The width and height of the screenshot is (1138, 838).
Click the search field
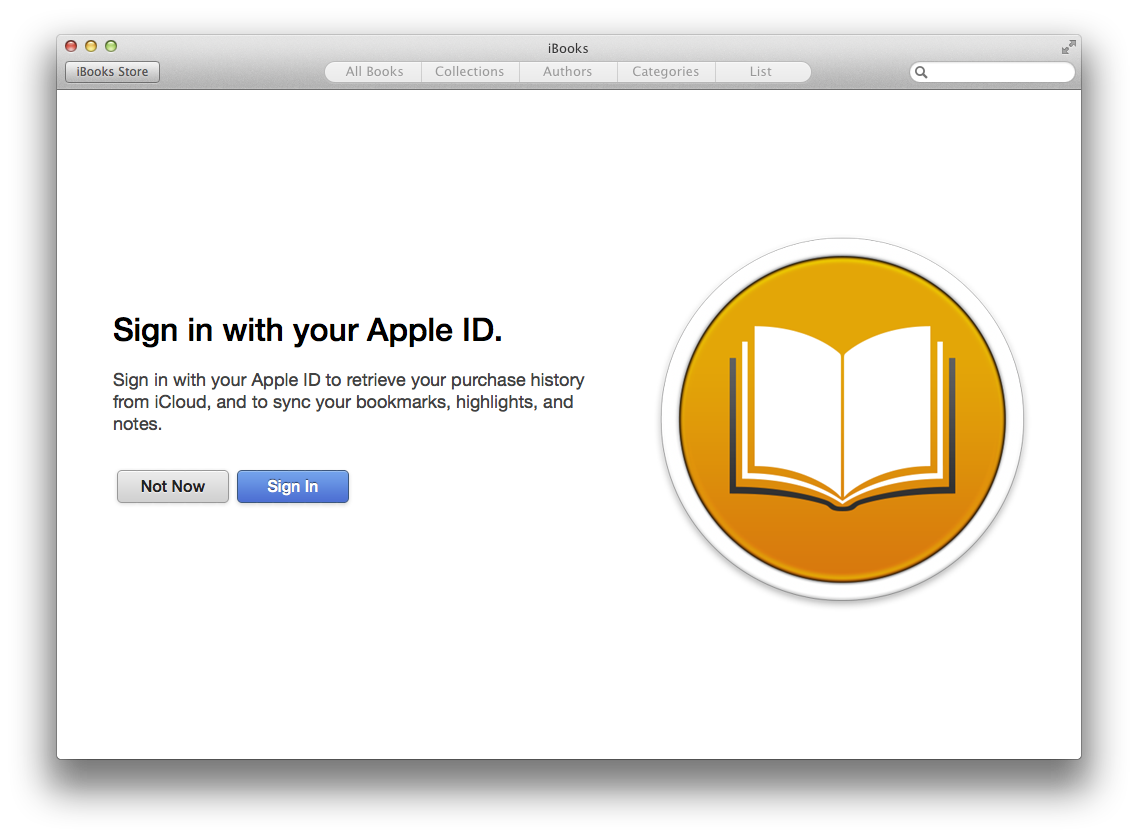click(x=992, y=72)
